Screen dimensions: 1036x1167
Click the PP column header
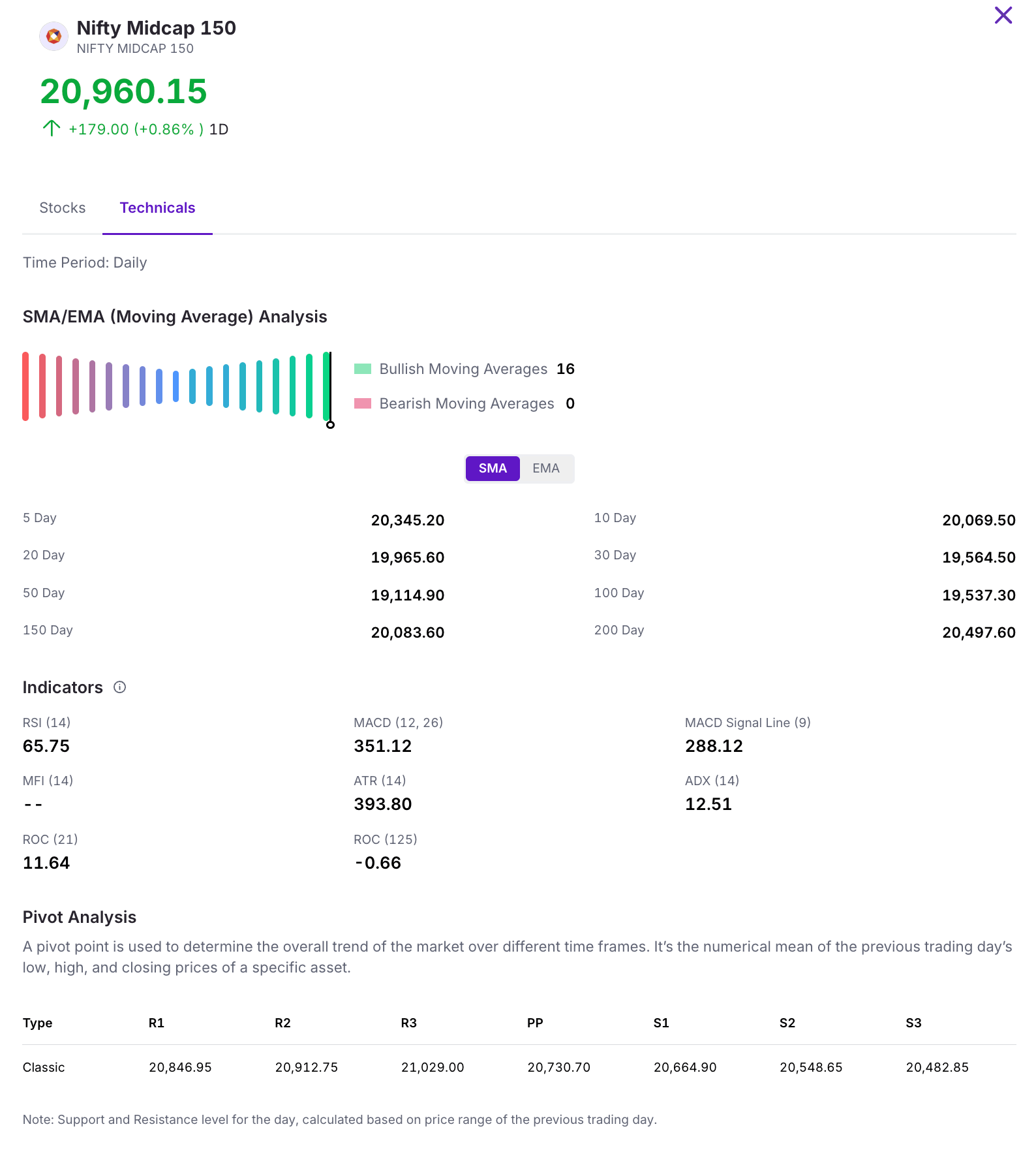tap(535, 1023)
